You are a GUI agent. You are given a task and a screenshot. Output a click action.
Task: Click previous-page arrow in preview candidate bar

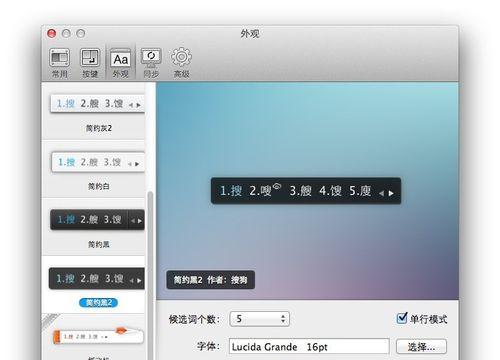coord(382,193)
